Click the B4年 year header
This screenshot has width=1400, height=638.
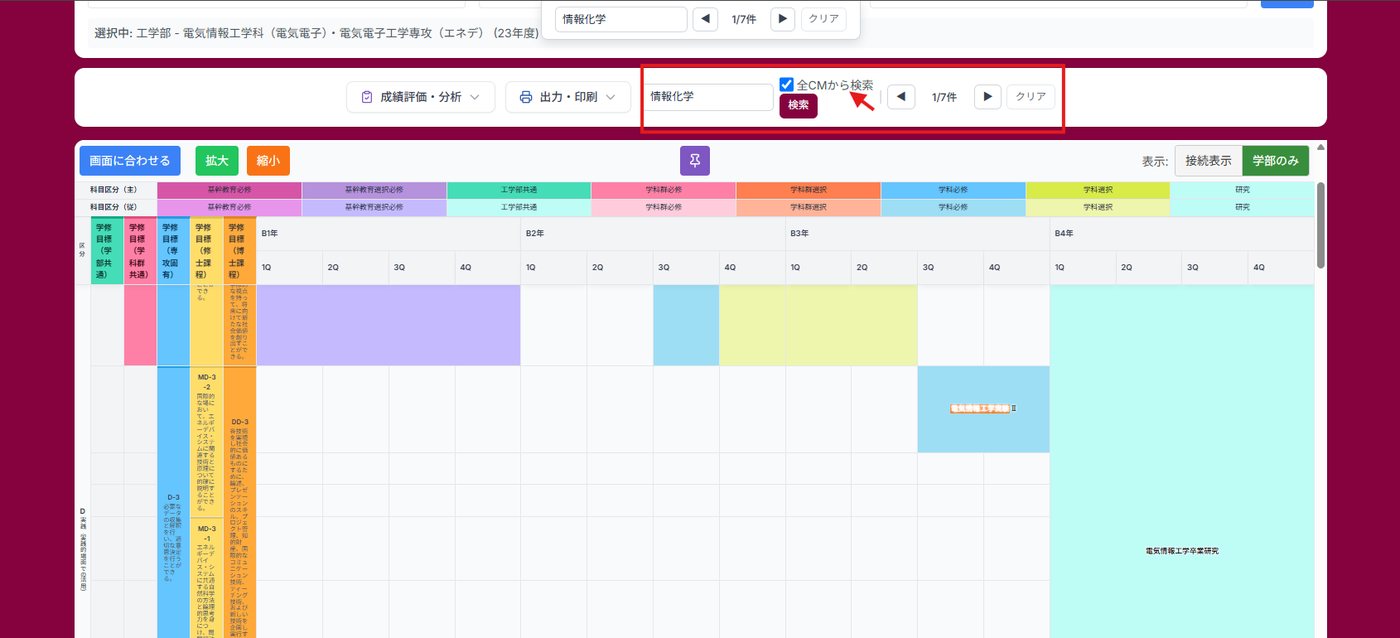(1182, 233)
